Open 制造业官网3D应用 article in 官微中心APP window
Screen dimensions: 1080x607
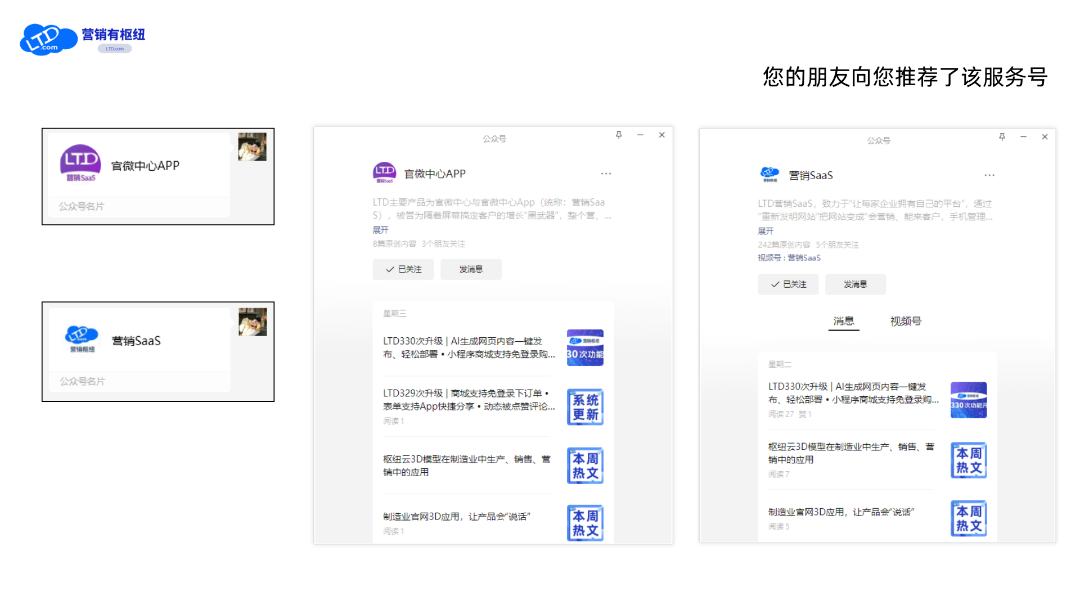(x=457, y=516)
